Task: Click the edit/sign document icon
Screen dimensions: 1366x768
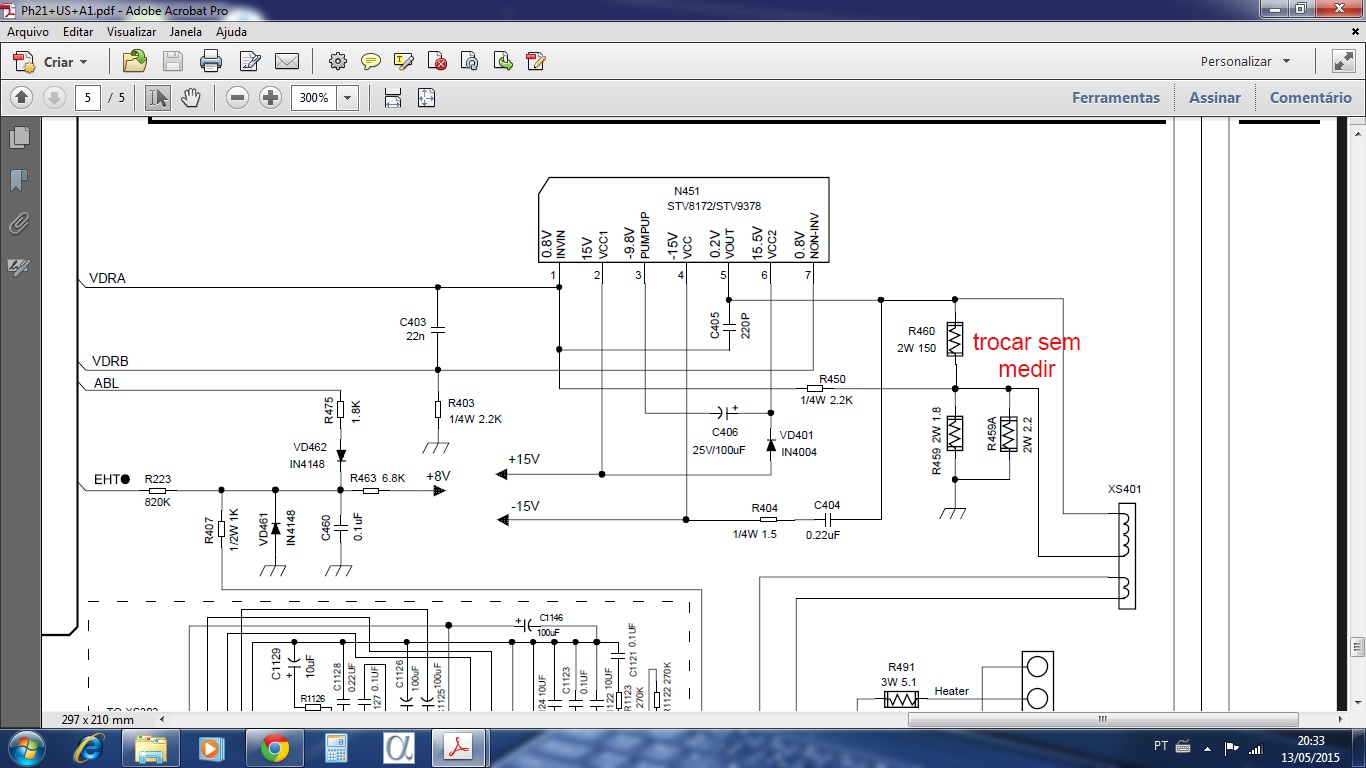Action: [249, 61]
